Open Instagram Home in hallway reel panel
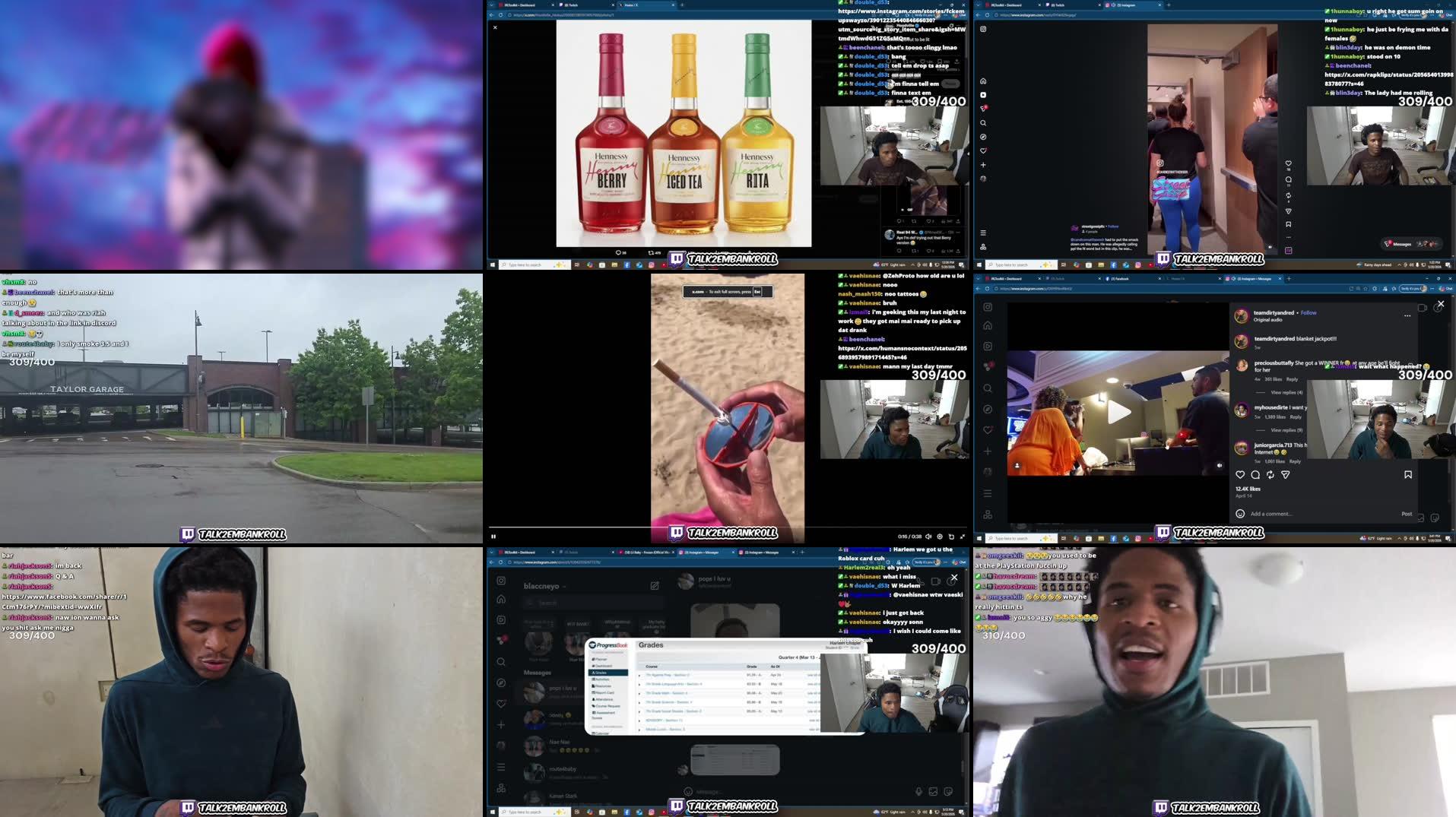 (x=983, y=81)
